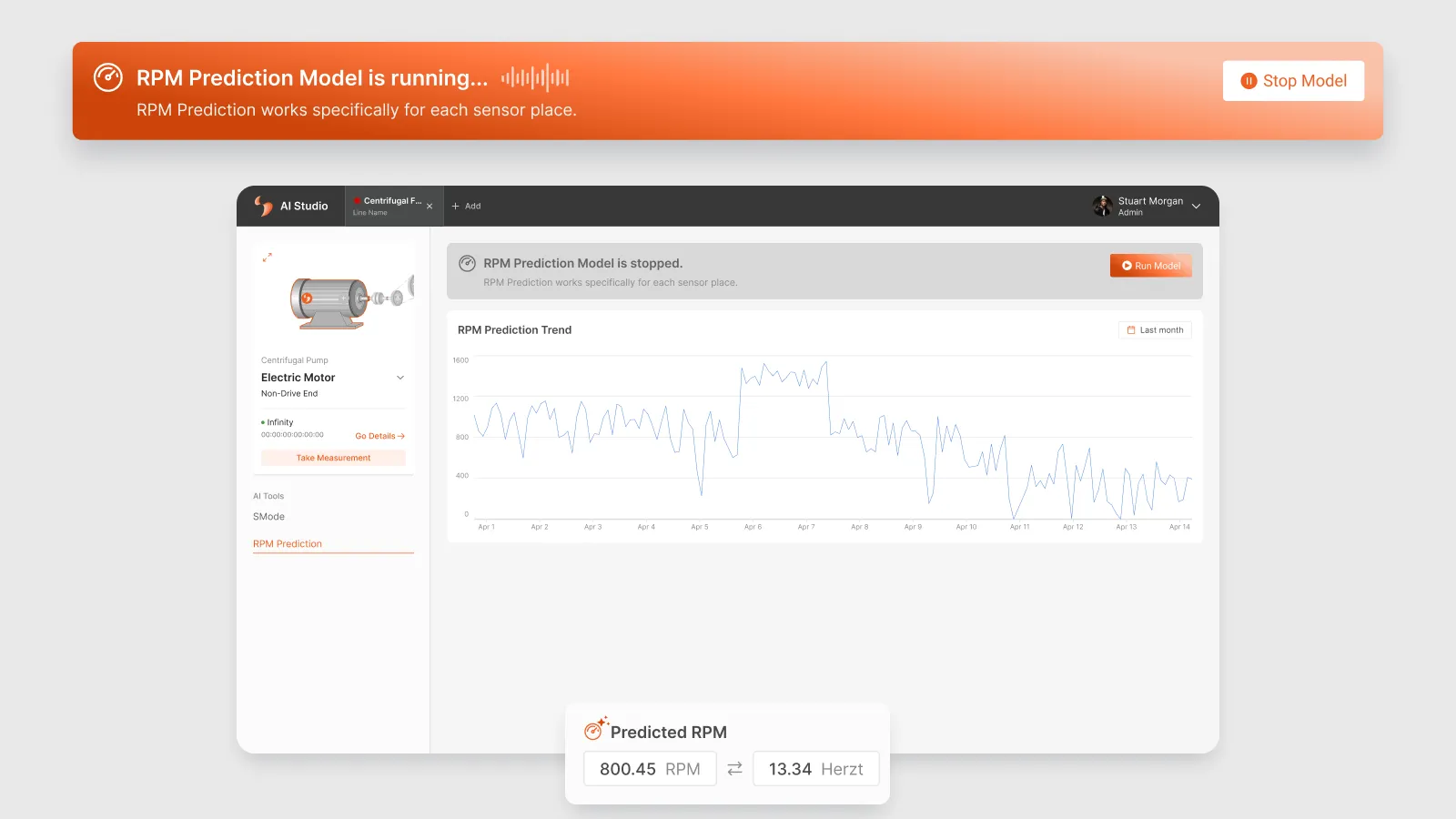Click the audio waveform icon in banner
Viewport: 1456px width, 819px height.
(535, 77)
